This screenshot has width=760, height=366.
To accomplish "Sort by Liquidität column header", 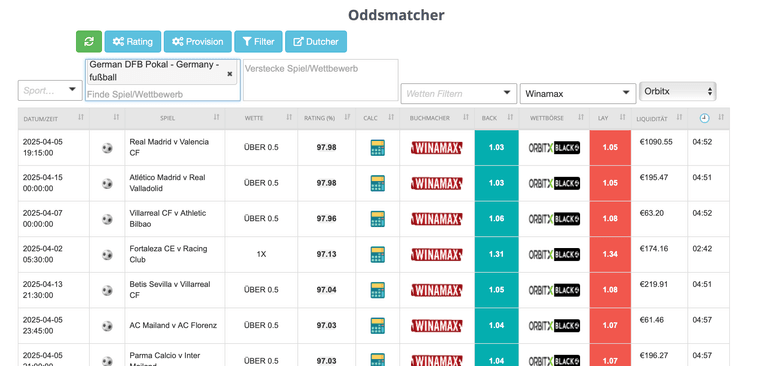I will point(659,118).
